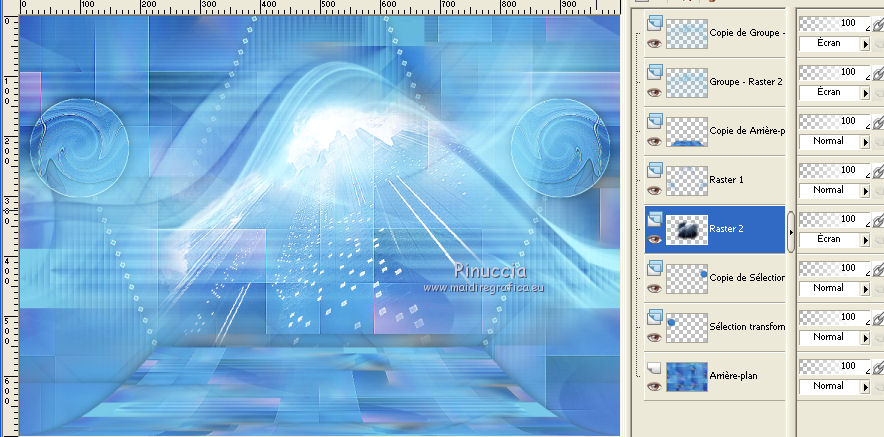The height and width of the screenshot is (437, 884).
Task: Click layer type icon of Sélection transform layer
Action: 654,317
